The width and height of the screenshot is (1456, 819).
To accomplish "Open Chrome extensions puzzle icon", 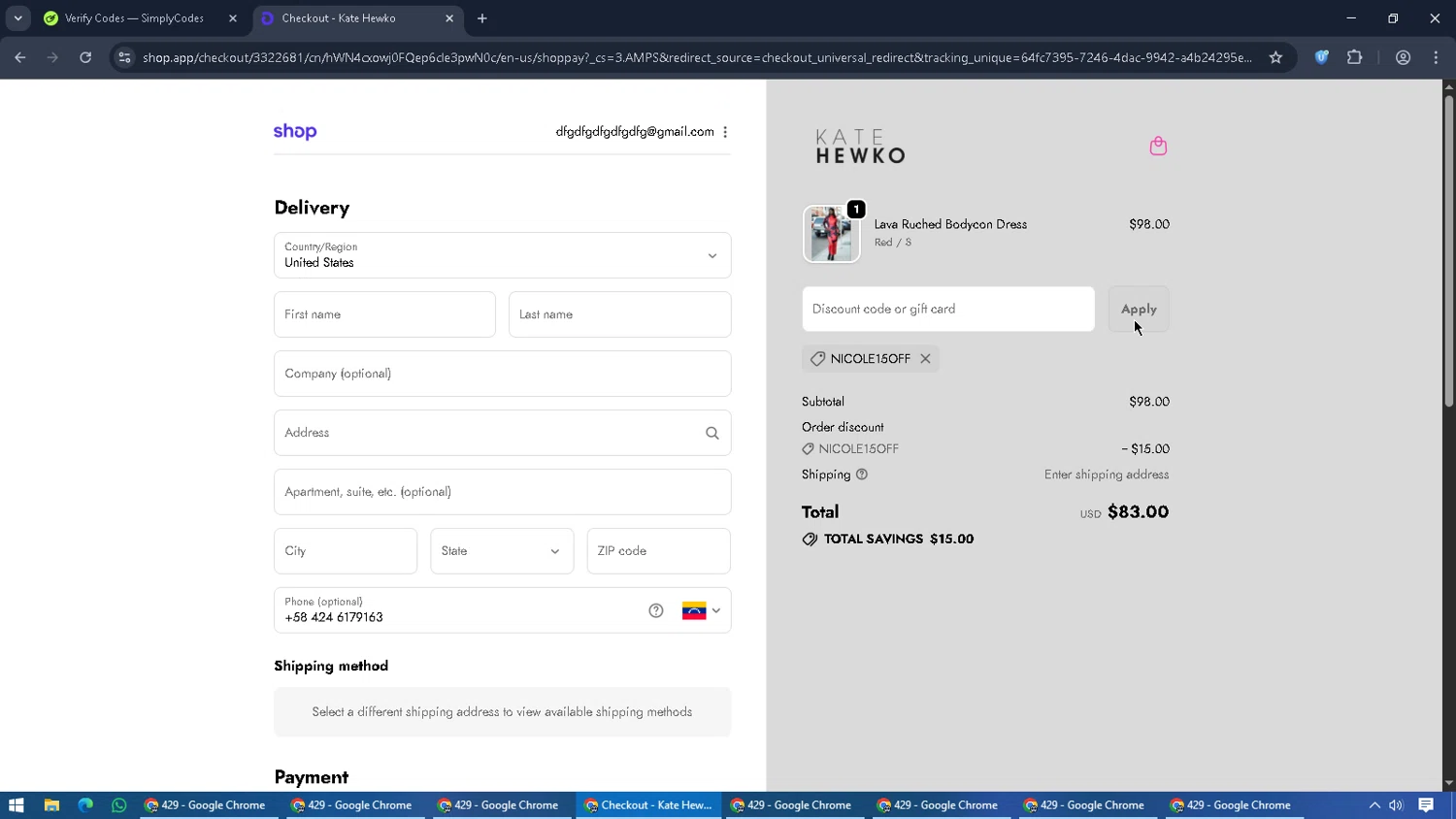I will pos(1354,57).
